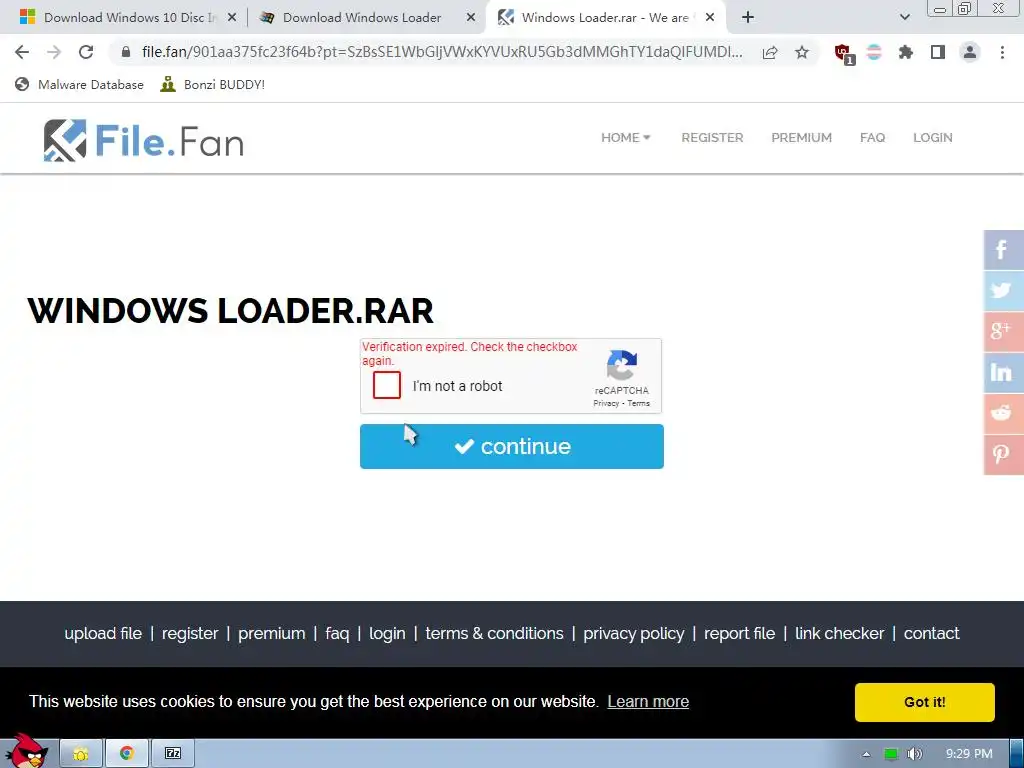
Task: Open the link checker footer link
Action: 839,633
